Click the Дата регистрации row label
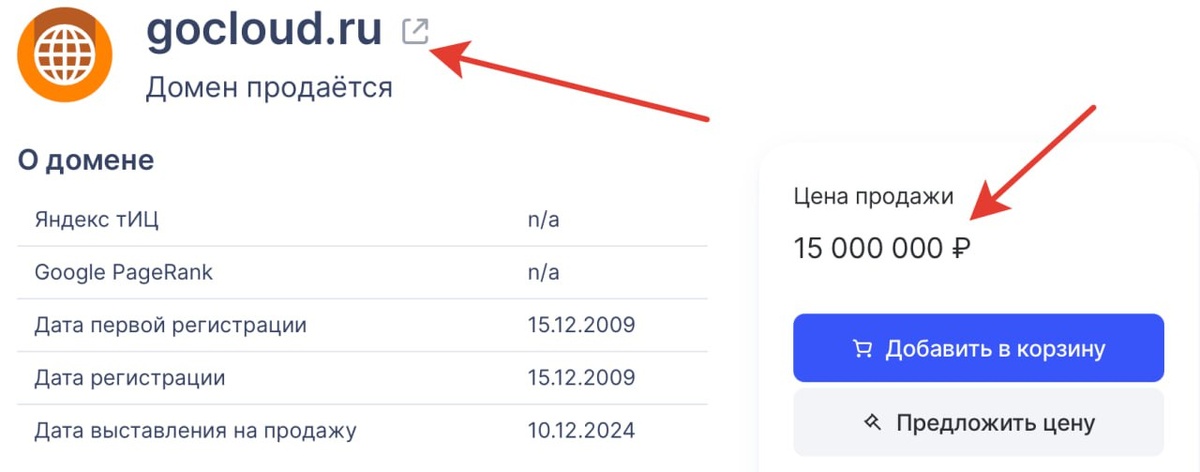 129,378
